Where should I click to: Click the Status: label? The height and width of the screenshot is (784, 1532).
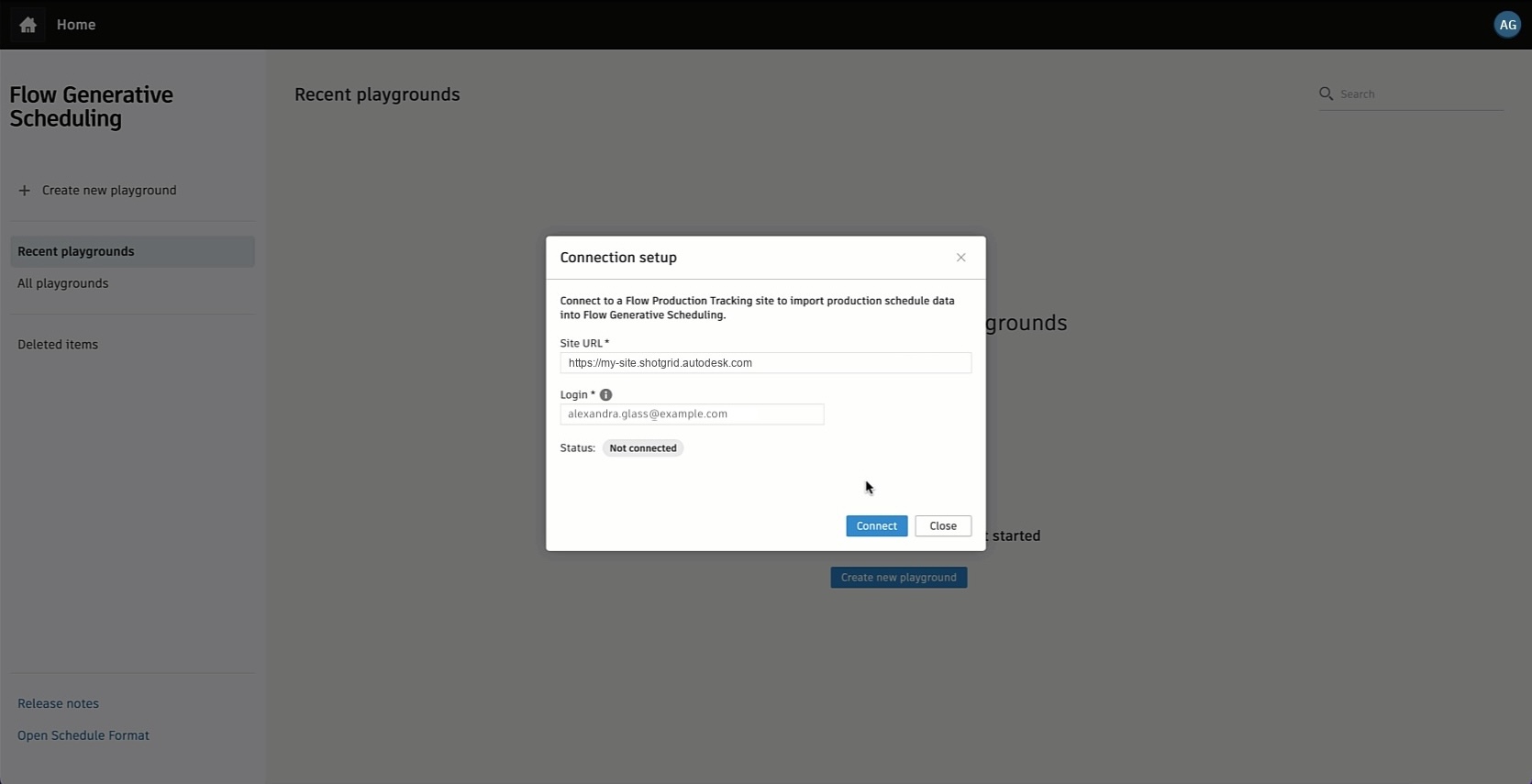point(577,448)
